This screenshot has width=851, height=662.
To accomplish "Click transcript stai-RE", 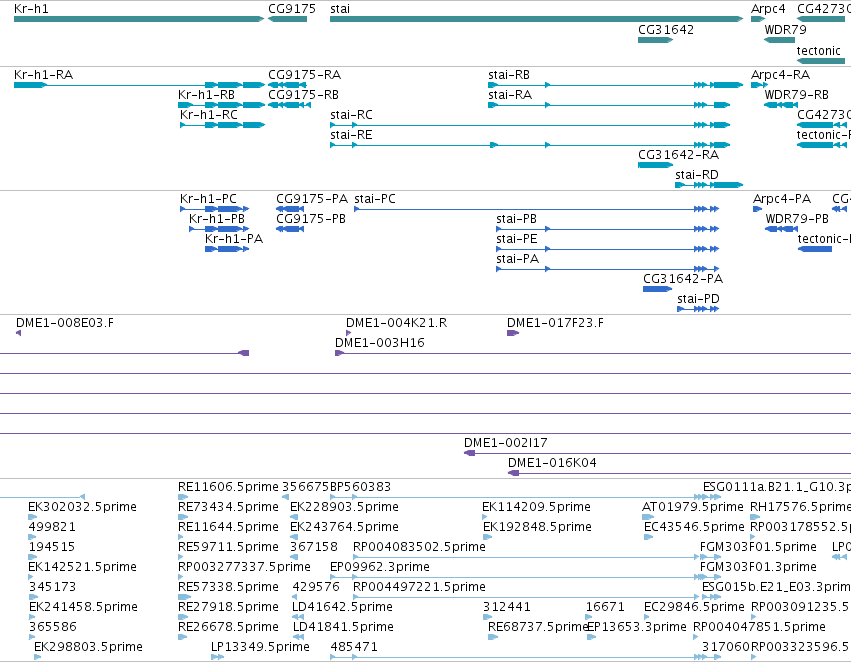I will (530, 145).
